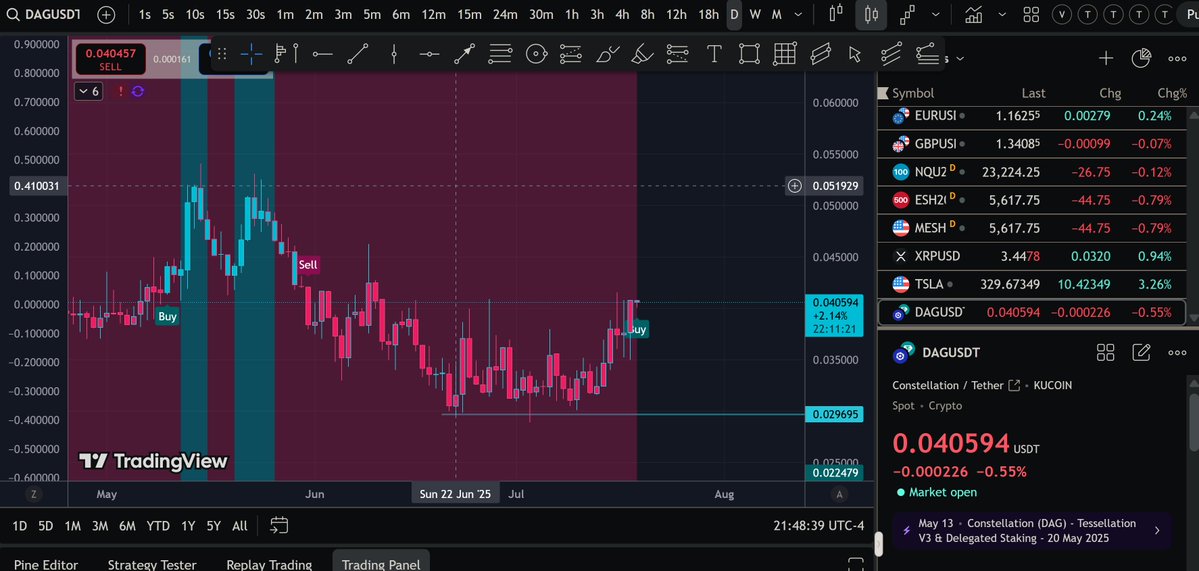Select the 0.029695 horizontal line label
Viewport: 1199px width, 571px height.
tap(835, 414)
